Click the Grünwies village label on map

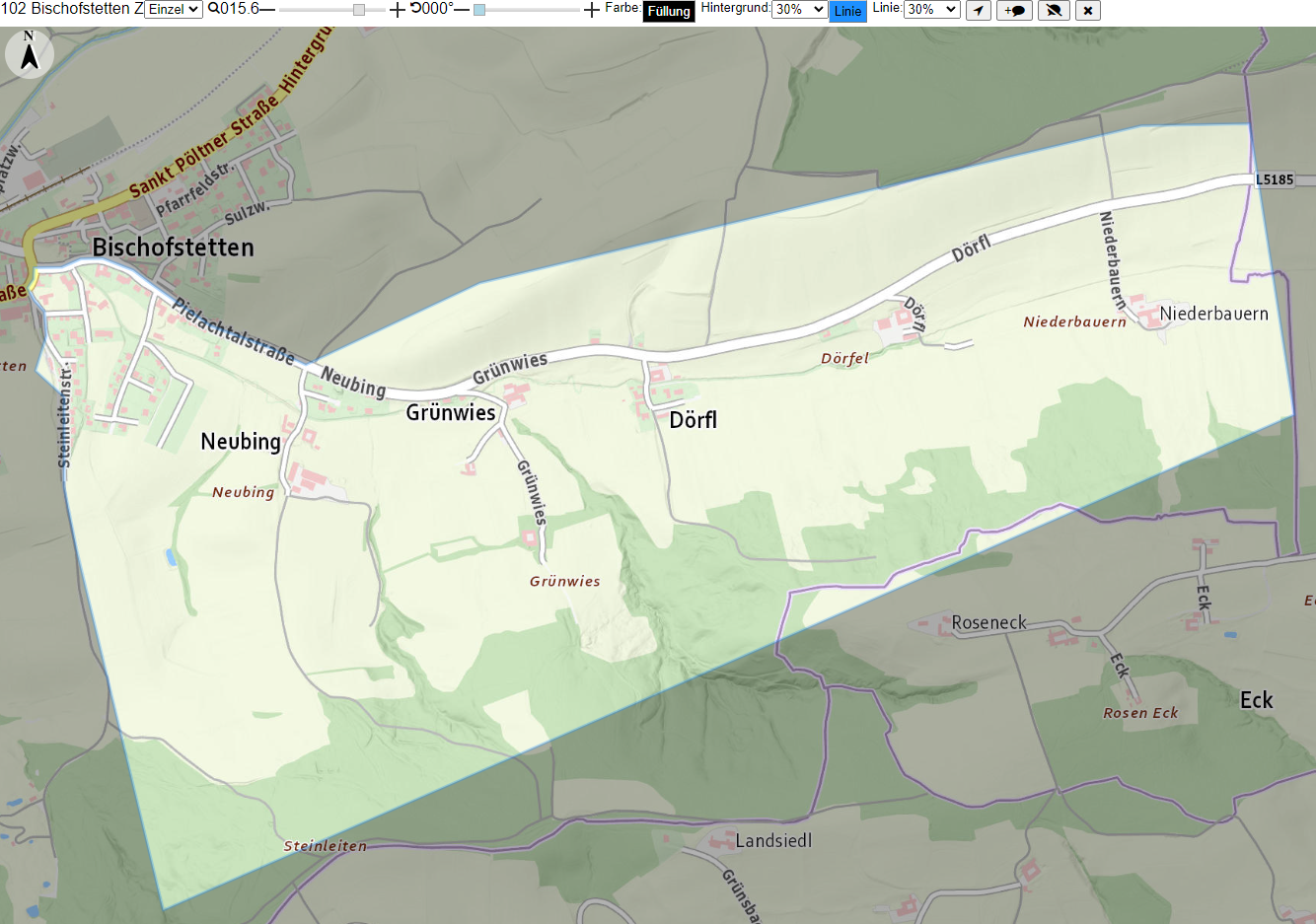451,412
